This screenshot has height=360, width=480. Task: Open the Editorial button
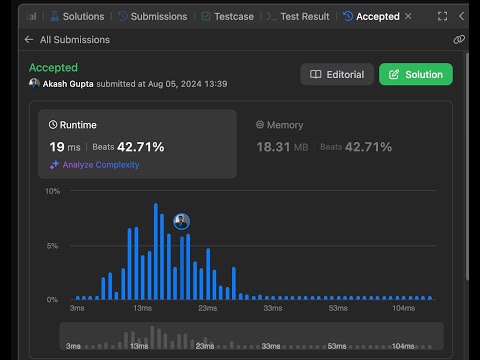point(337,74)
